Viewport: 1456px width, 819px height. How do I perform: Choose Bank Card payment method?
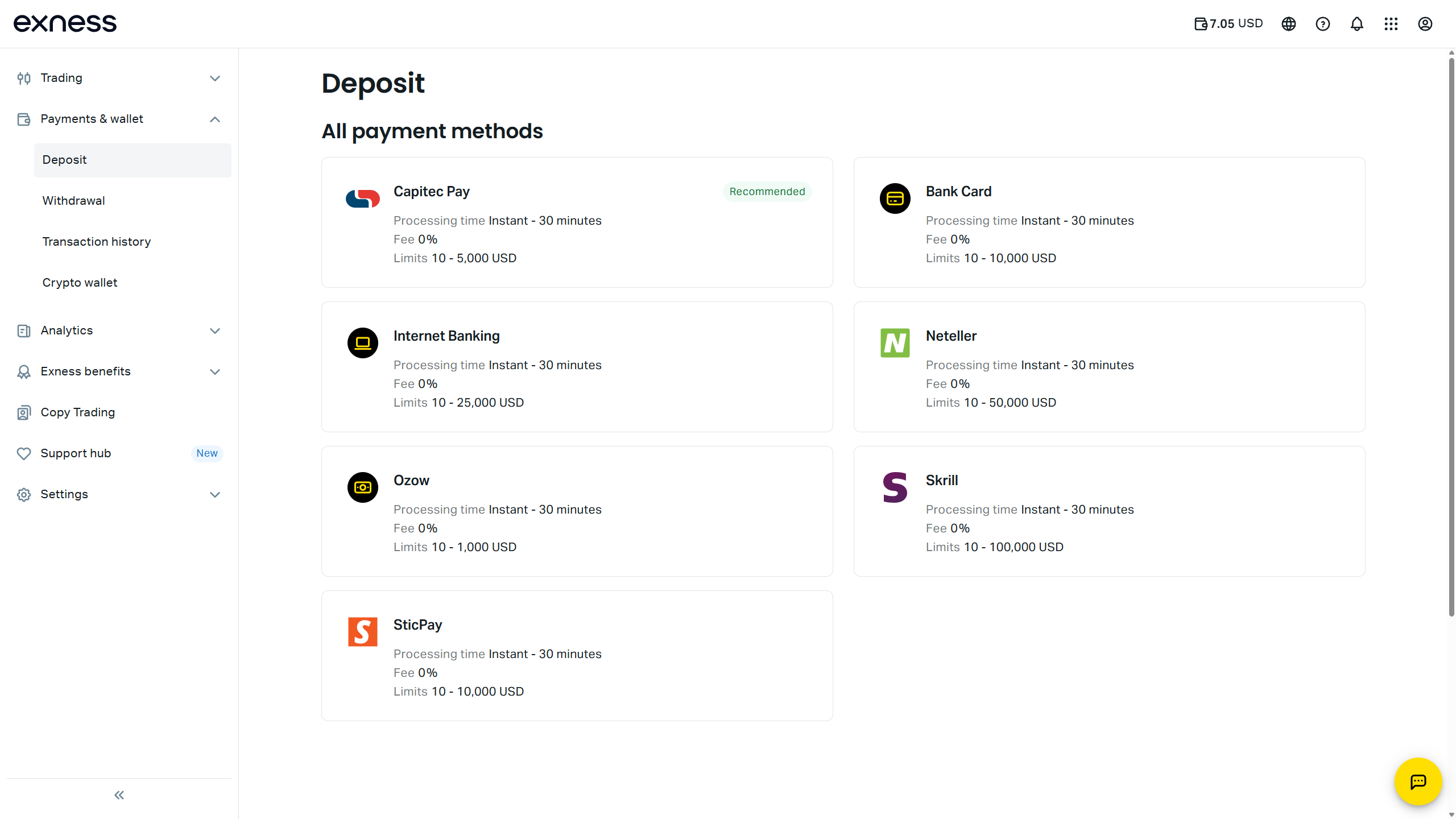pyautogui.click(x=1110, y=222)
